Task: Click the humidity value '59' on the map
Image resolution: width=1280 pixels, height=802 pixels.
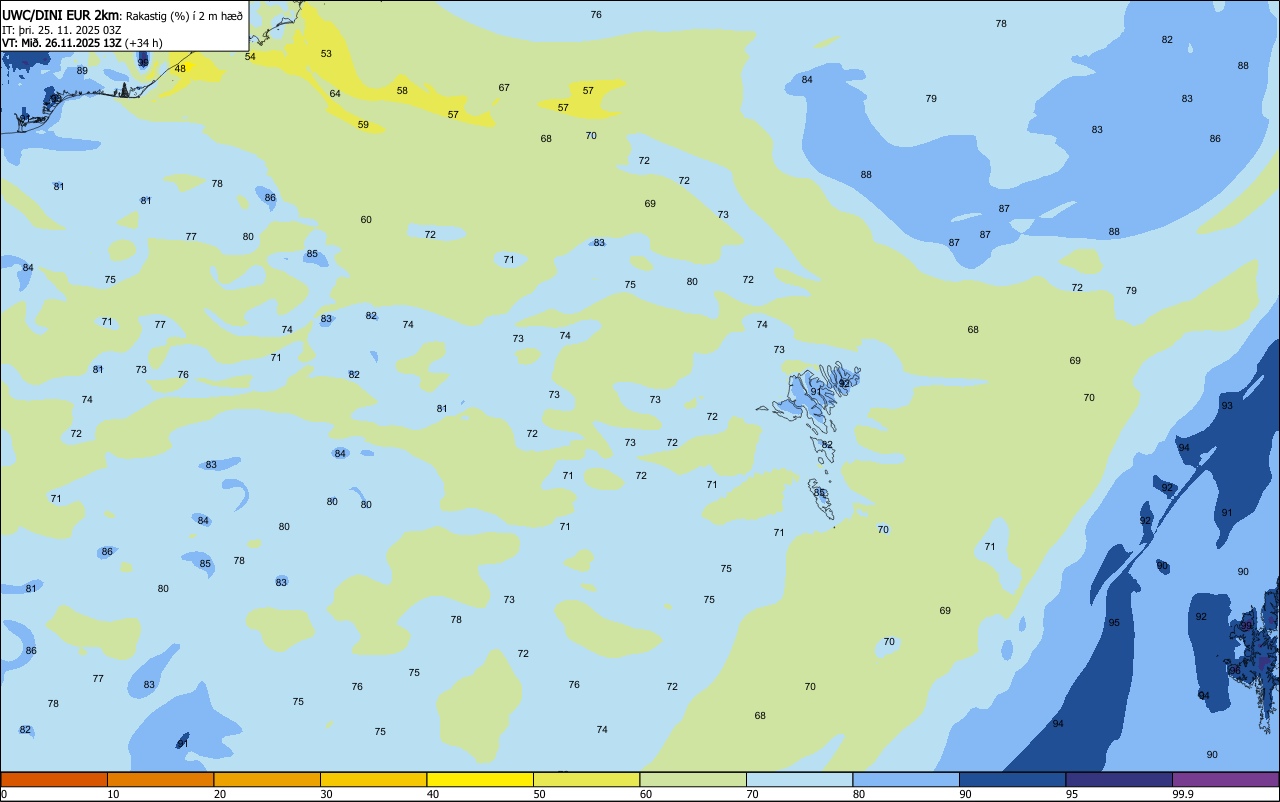Action: coord(363,125)
